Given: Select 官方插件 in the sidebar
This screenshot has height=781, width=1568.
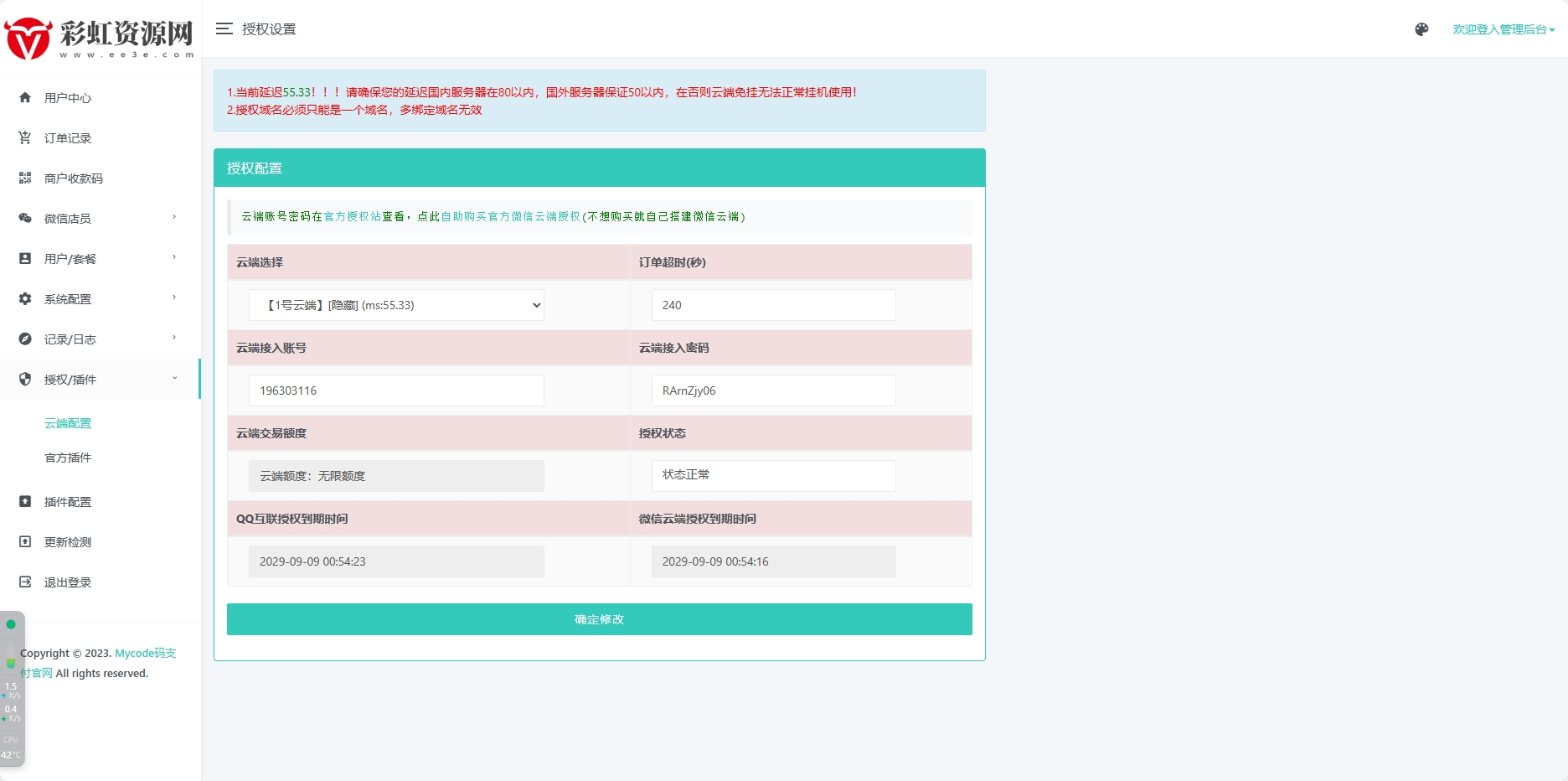Looking at the screenshot, I should coord(68,458).
